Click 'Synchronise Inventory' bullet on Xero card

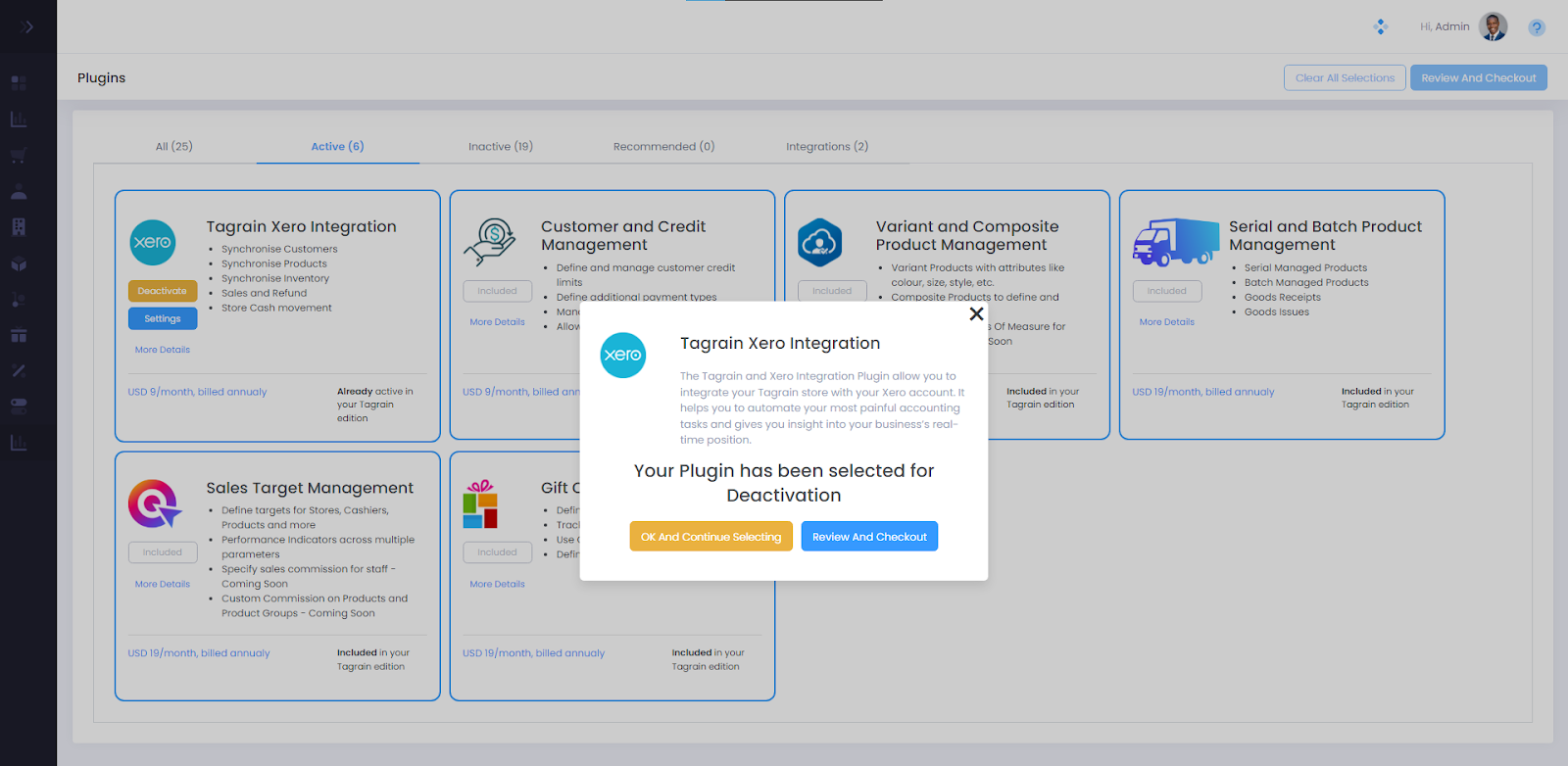tap(275, 278)
